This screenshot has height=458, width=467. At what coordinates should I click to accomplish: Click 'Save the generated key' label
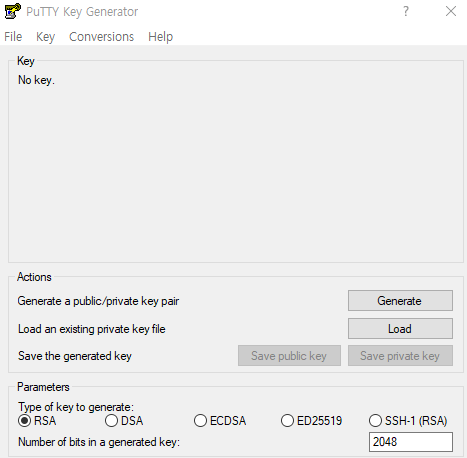pos(75,356)
